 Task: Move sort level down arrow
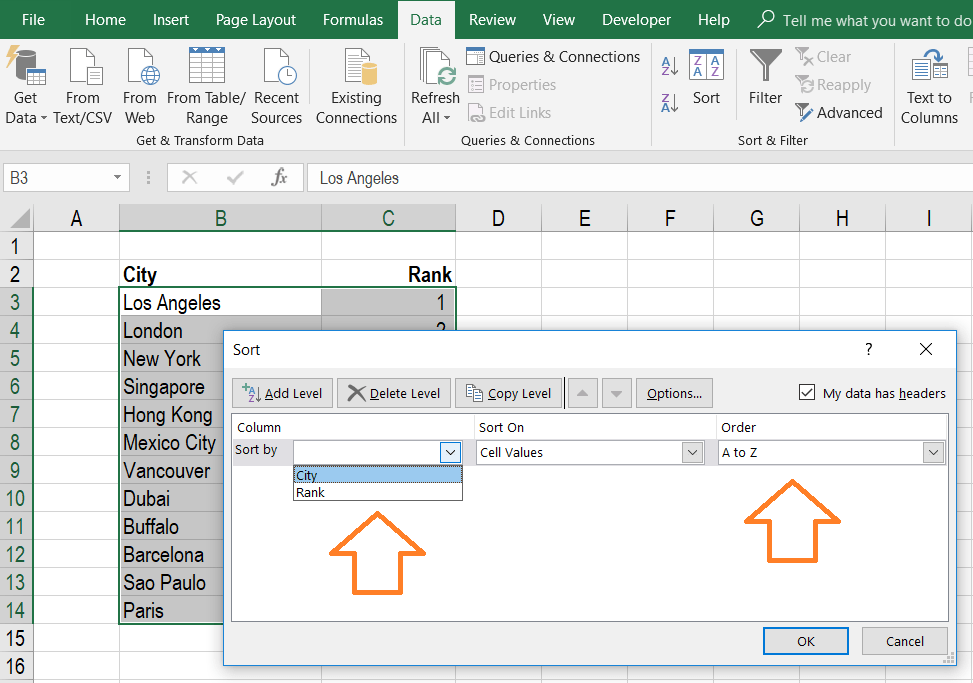[616, 393]
